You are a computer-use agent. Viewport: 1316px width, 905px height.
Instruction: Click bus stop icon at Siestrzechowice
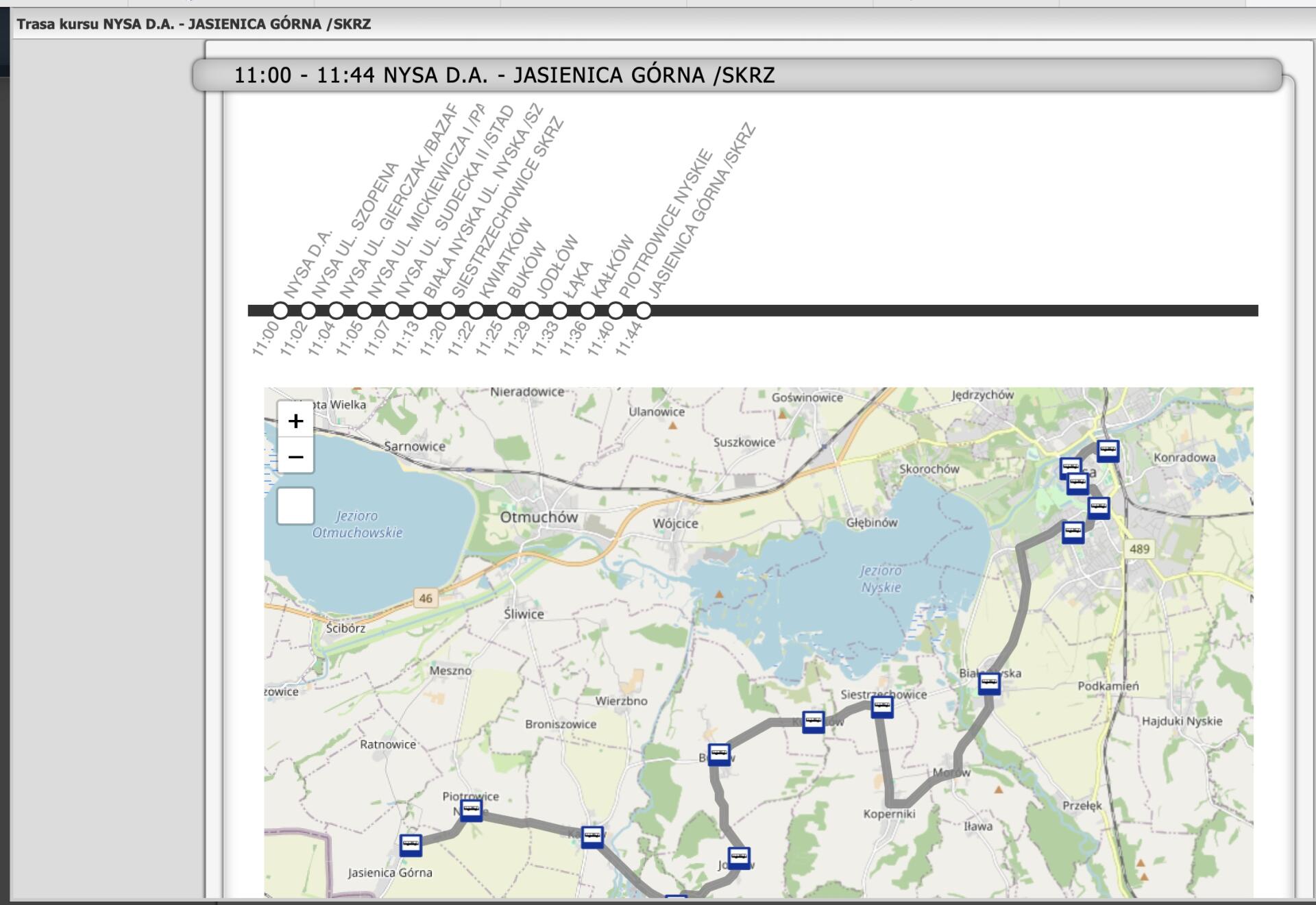coord(882,706)
